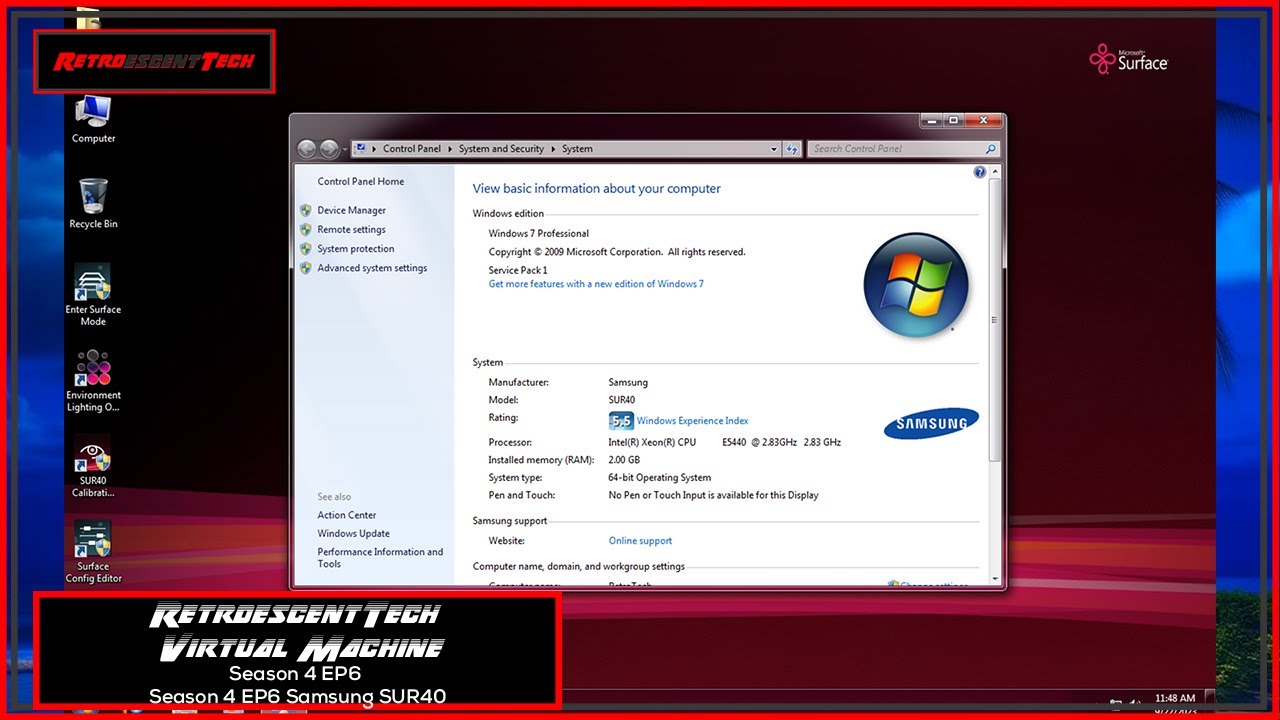Image resolution: width=1280 pixels, height=720 pixels.
Task: Open Performance Information and Tools link
Action: [380, 558]
